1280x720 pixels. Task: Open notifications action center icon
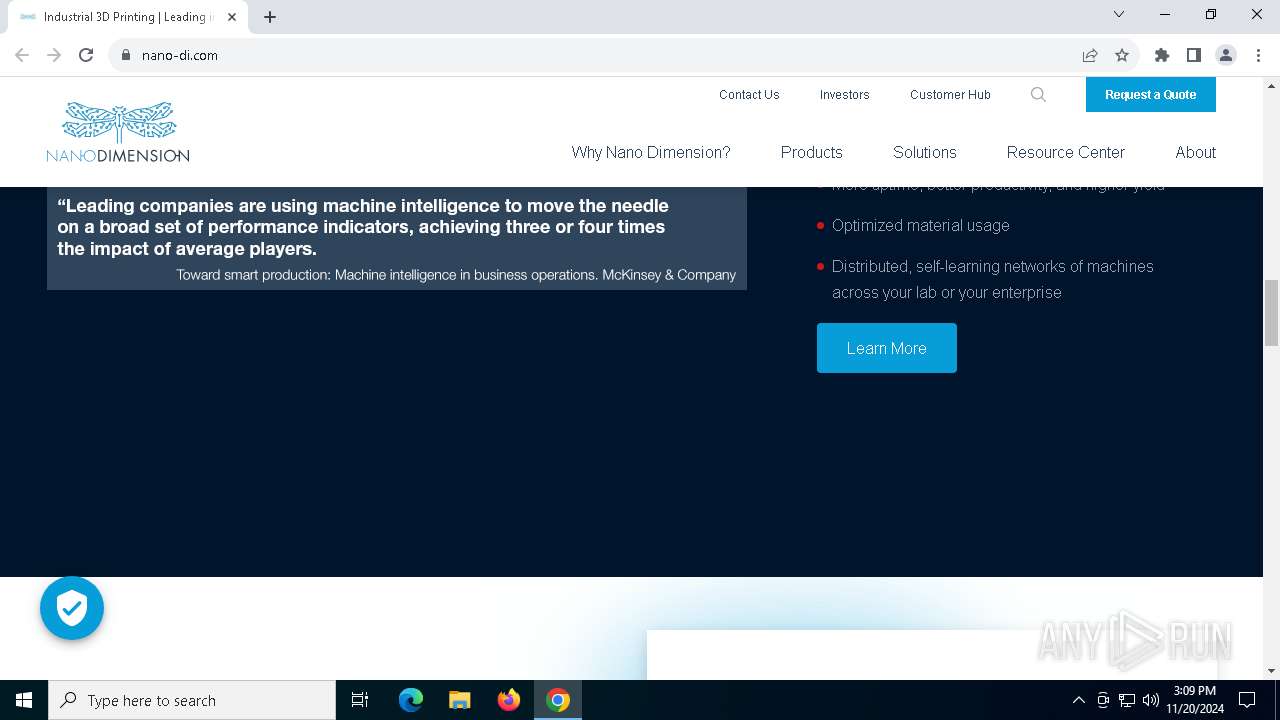pos(1247,700)
